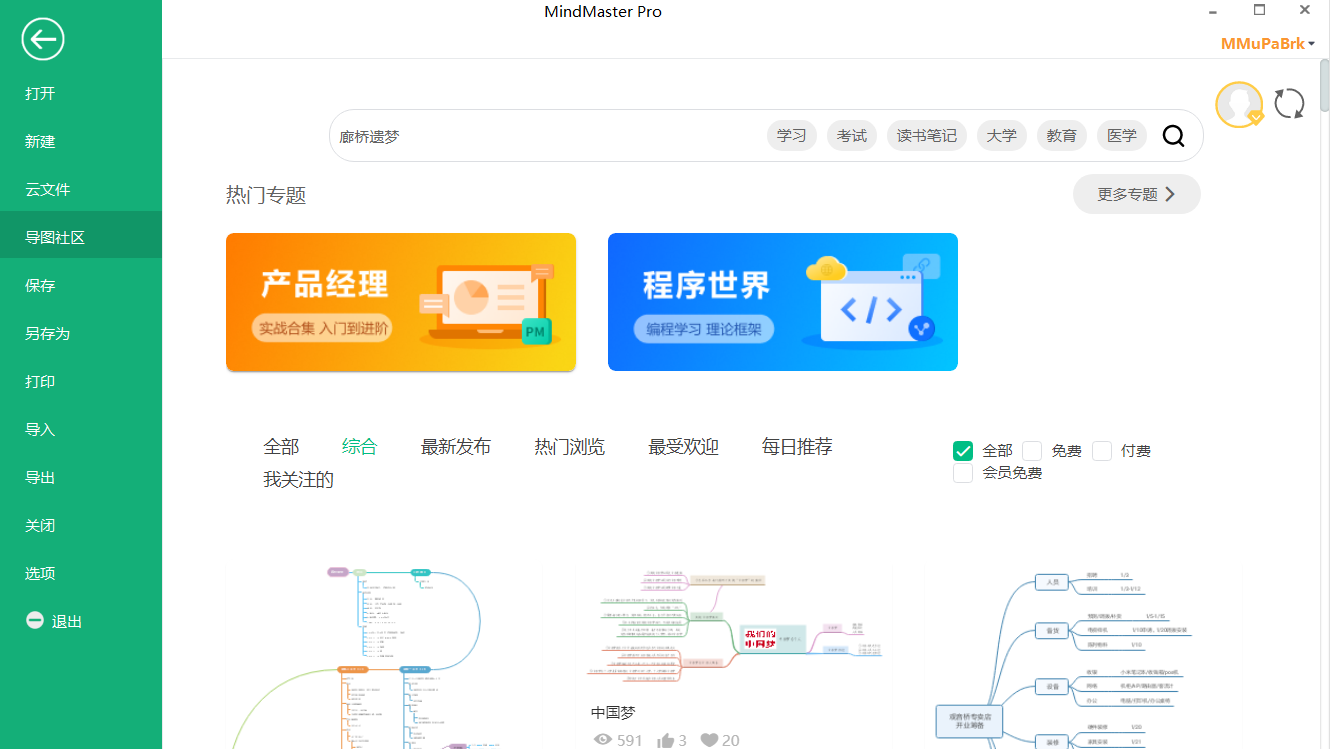Click the refresh sync arrows icon
The width and height of the screenshot is (1330, 749).
tap(1289, 104)
